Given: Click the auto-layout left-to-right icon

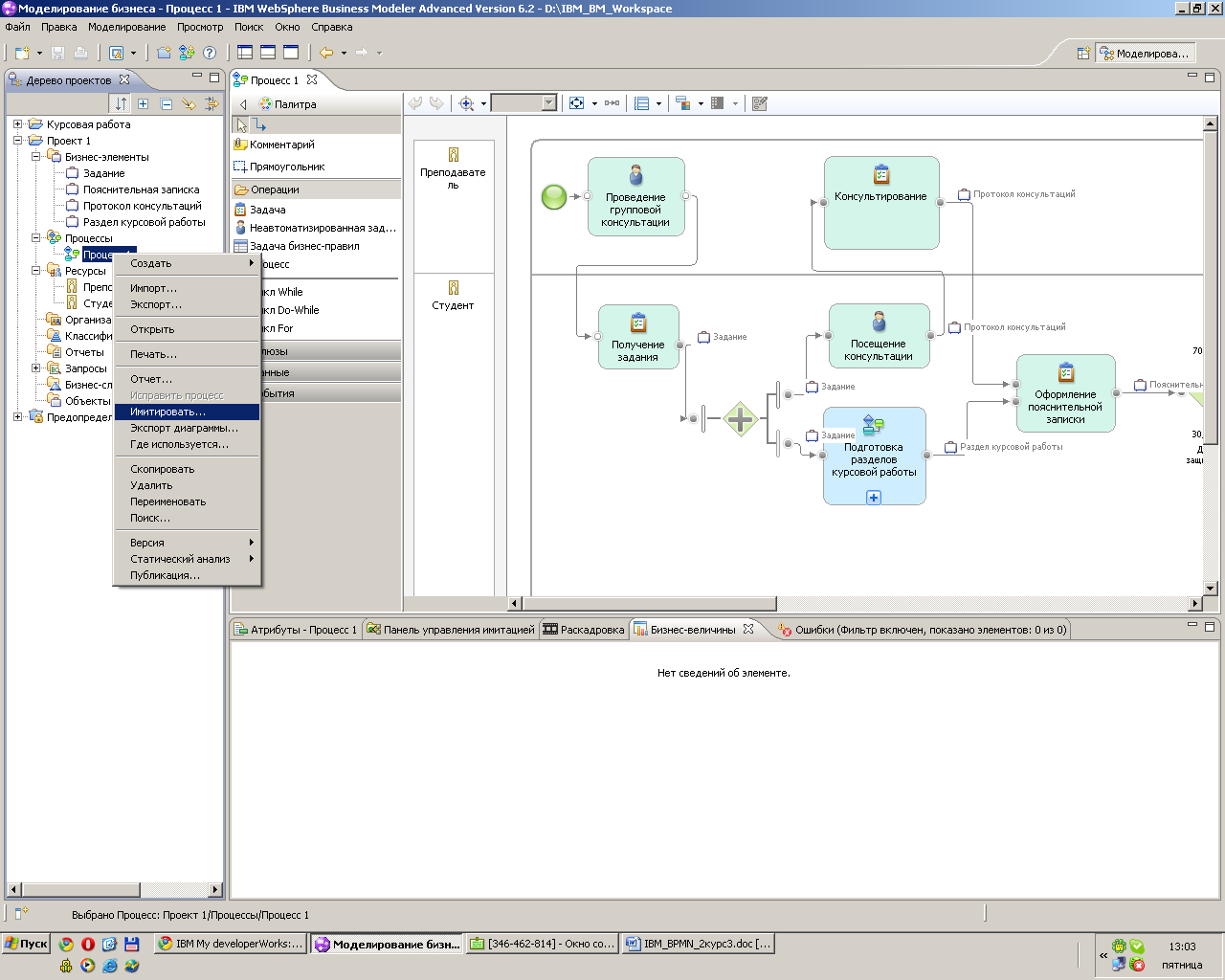Looking at the screenshot, I should (x=612, y=103).
